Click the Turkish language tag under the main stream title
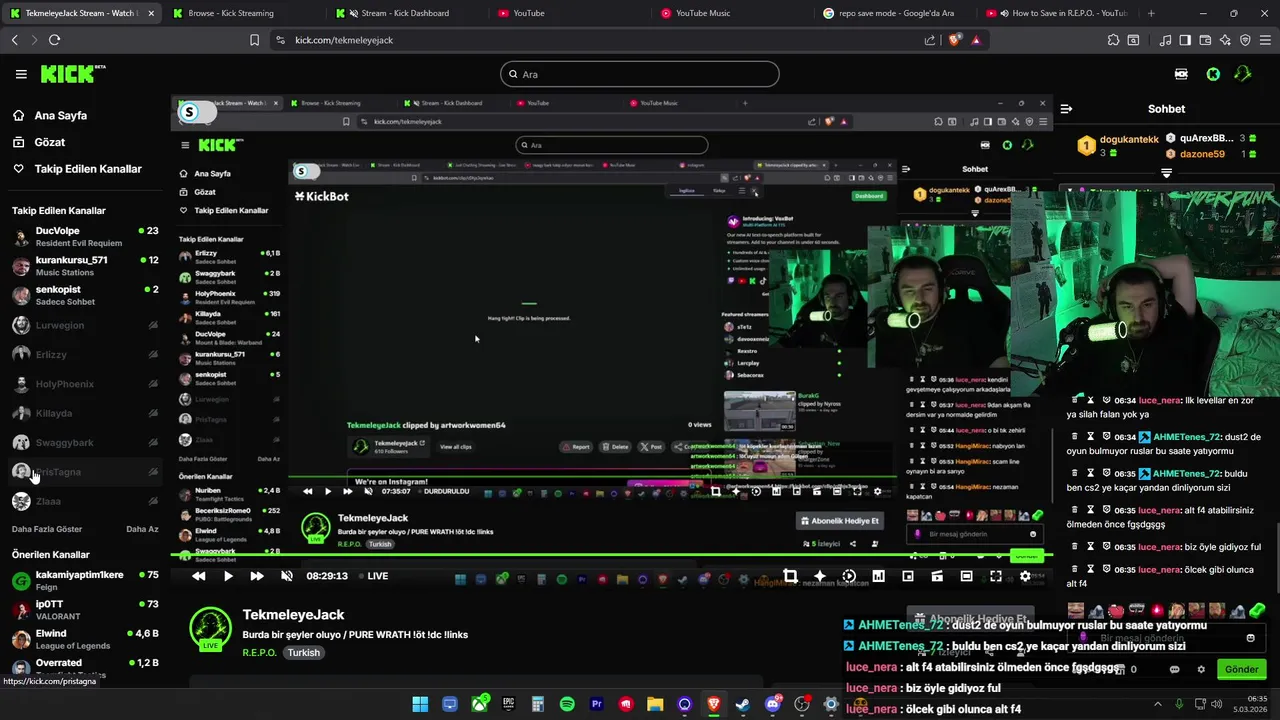The height and width of the screenshot is (720, 1280). [x=304, y=653]
